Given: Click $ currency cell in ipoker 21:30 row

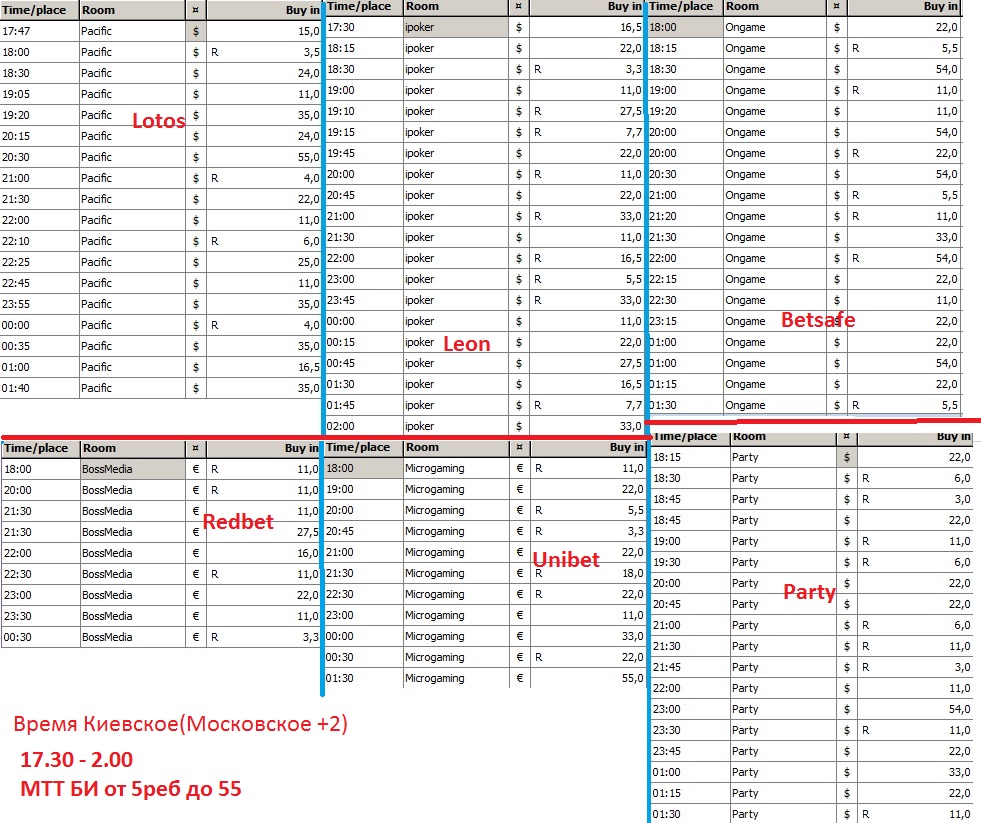Looking at the screenshot, I should point(519,237).
